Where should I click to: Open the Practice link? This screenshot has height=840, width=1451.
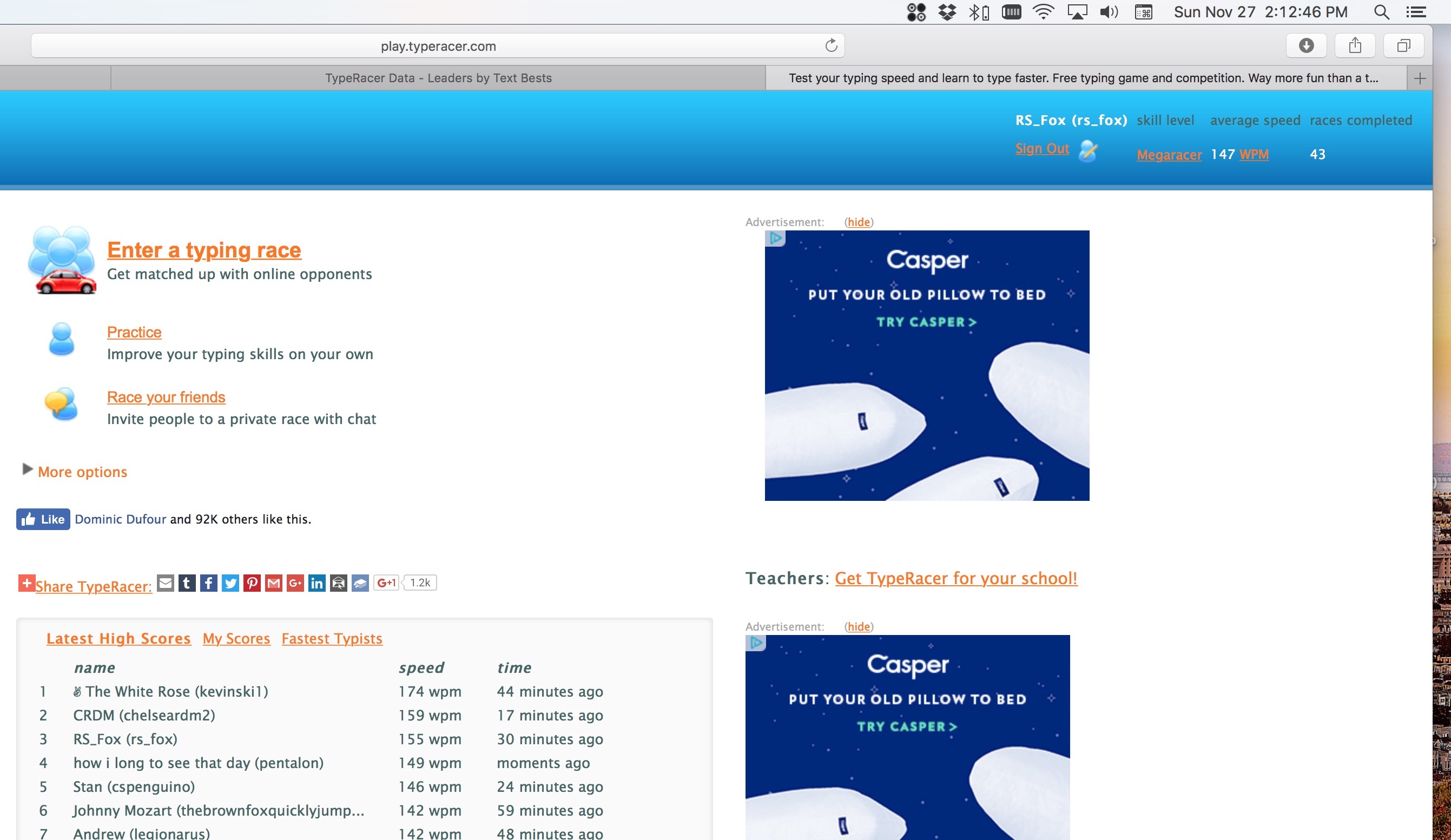[x=134, y=332]
